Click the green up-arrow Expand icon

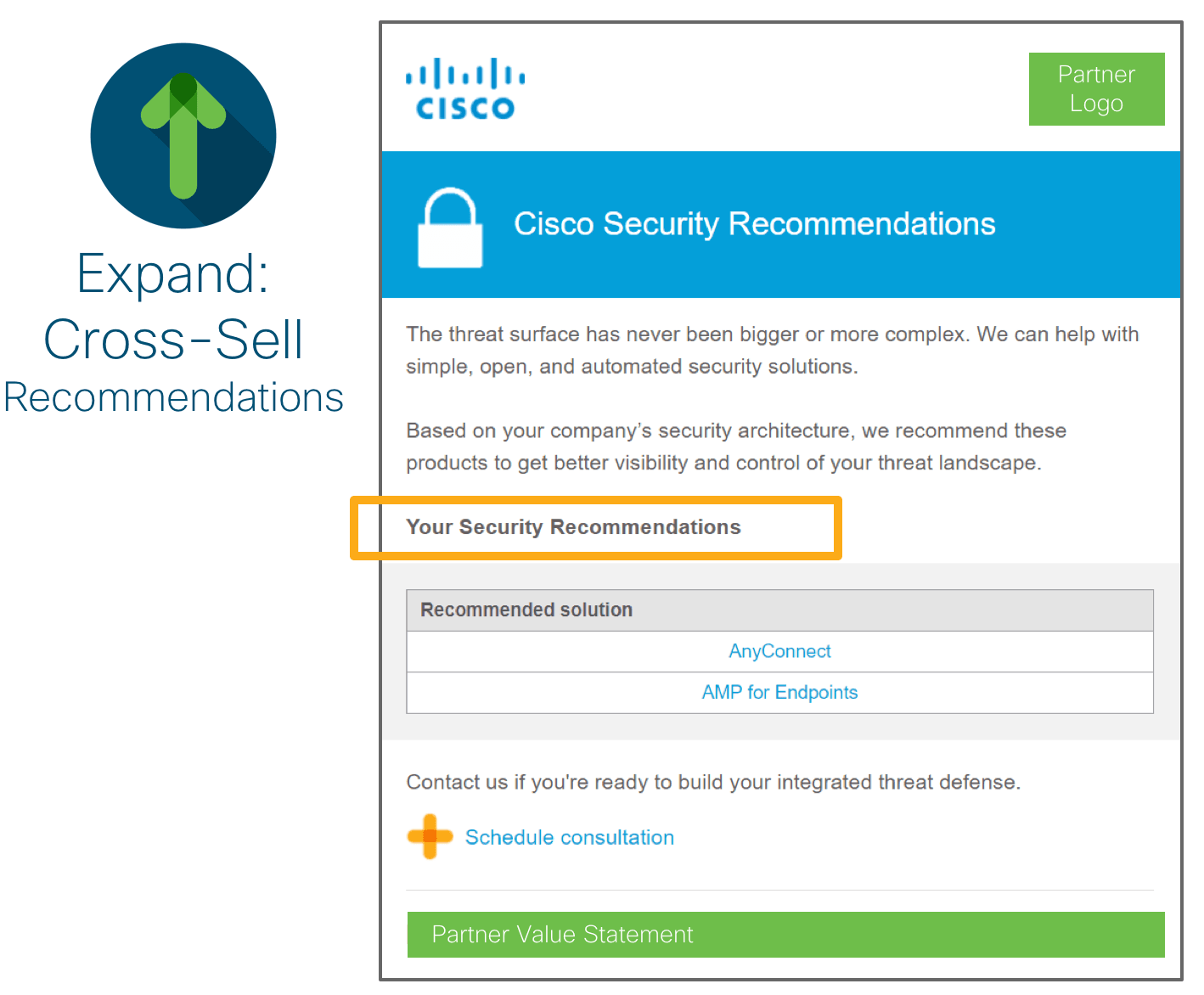coord(183,136)
